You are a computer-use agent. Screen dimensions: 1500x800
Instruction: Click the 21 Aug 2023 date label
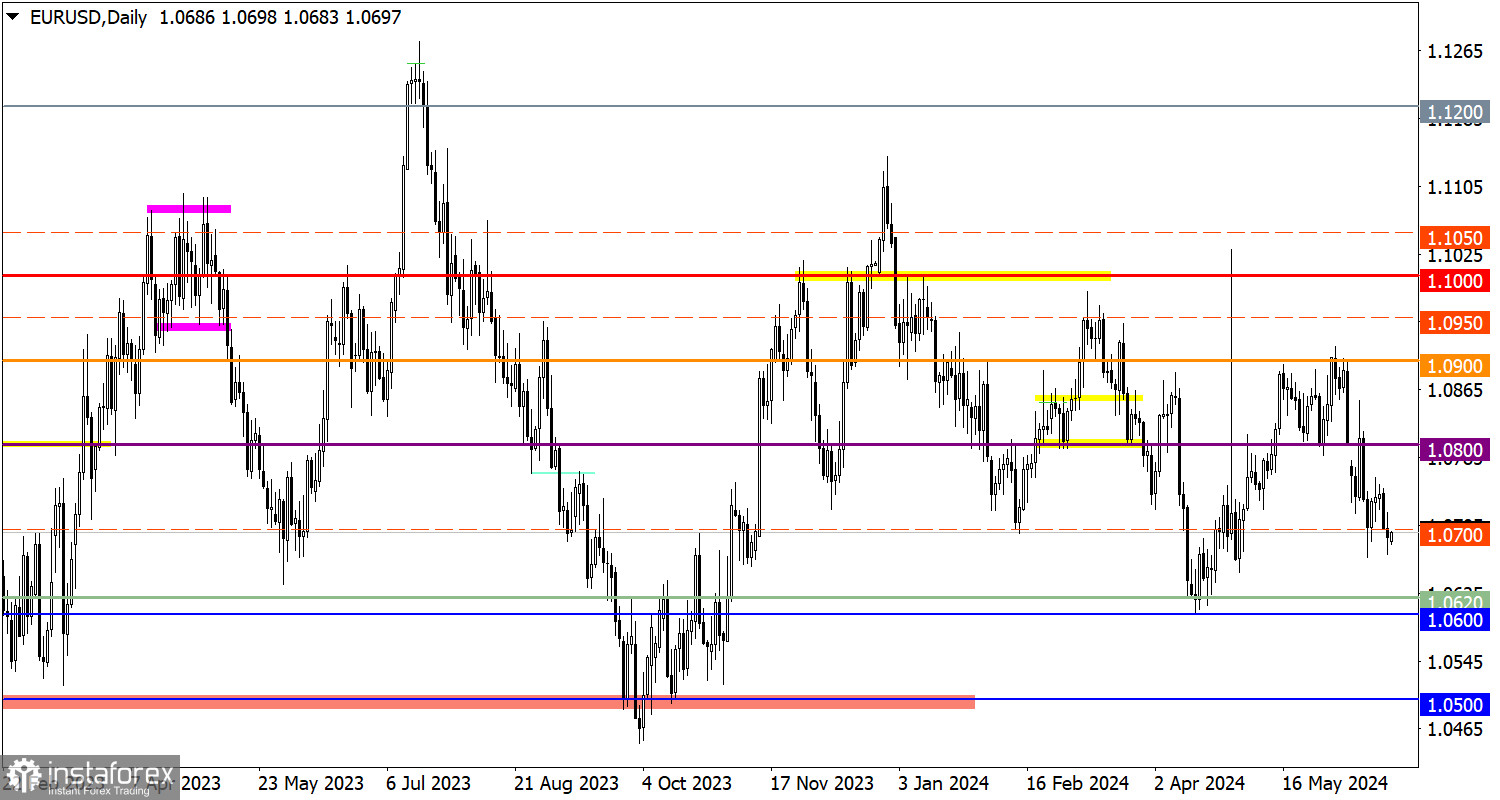point(566,782)
